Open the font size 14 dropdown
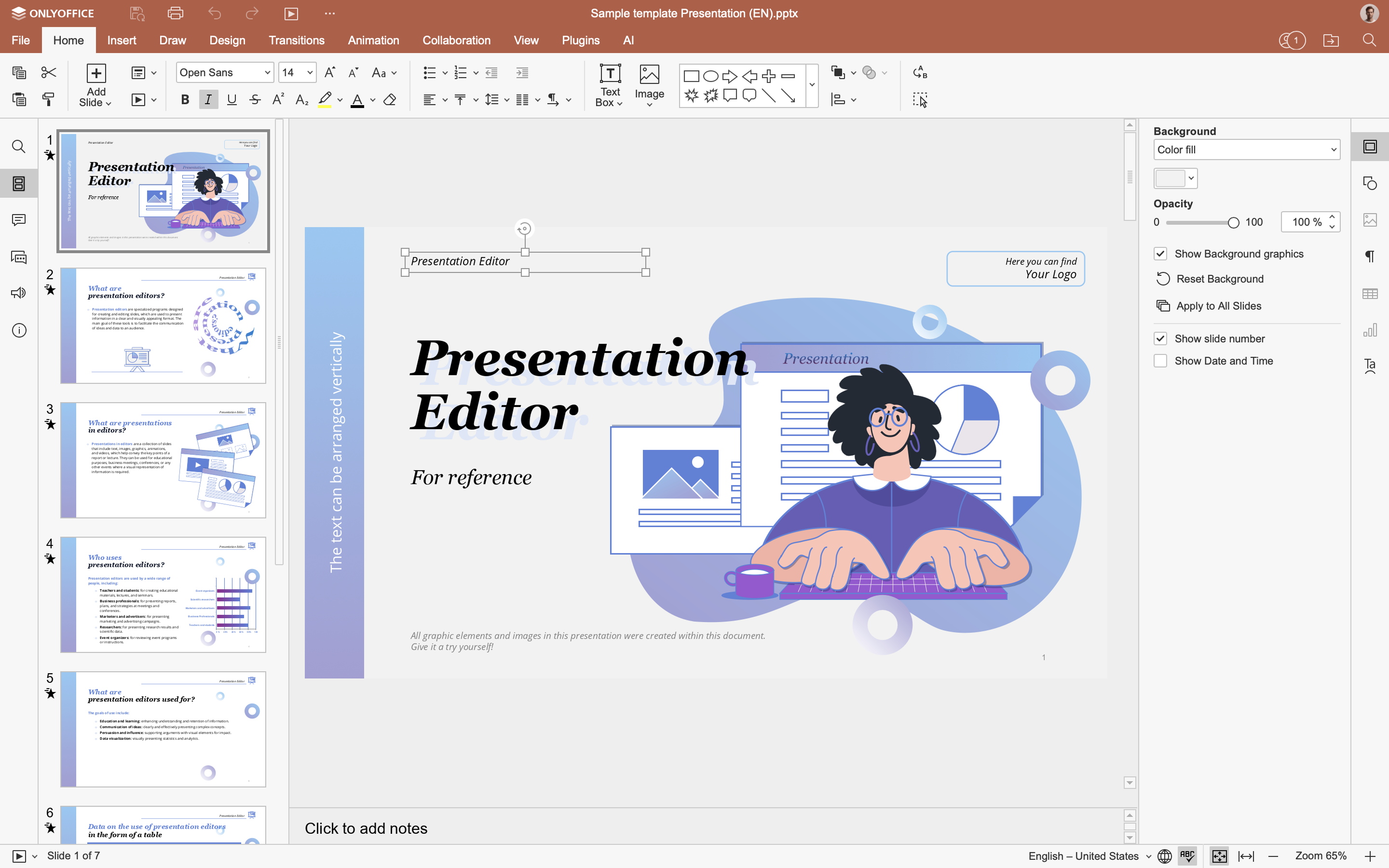The width and height of the screenshot is (1389, 868). 309,72
